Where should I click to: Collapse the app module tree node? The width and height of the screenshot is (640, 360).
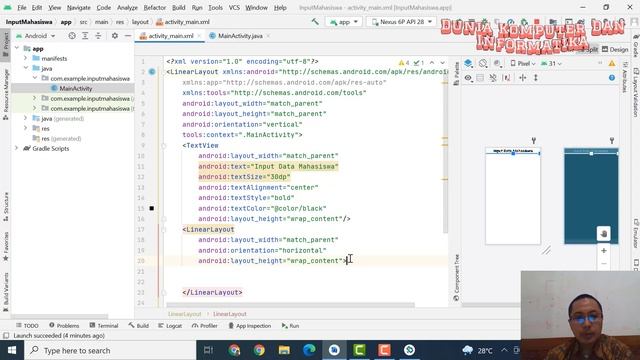(17, 49)
